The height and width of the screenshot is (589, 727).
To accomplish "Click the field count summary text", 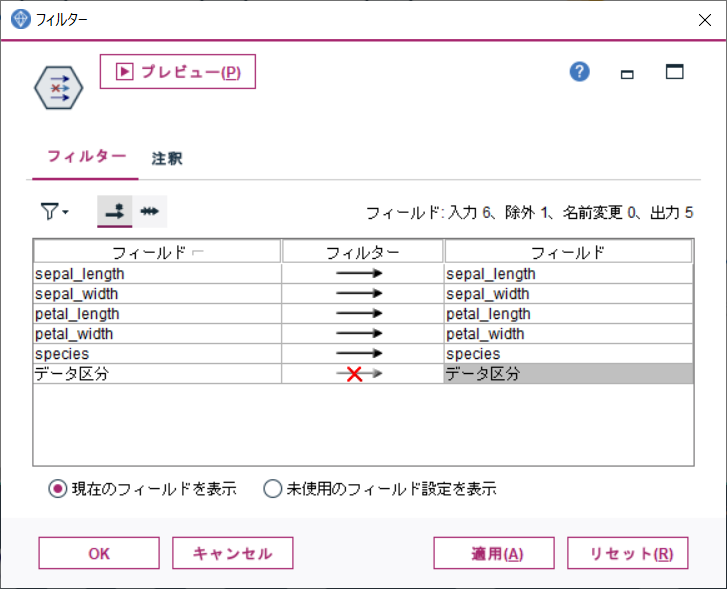I will 529,212.
